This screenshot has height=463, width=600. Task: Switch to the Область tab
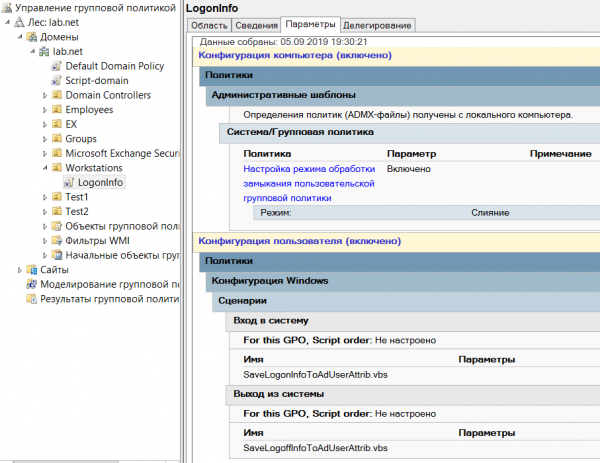pos(209,24)
